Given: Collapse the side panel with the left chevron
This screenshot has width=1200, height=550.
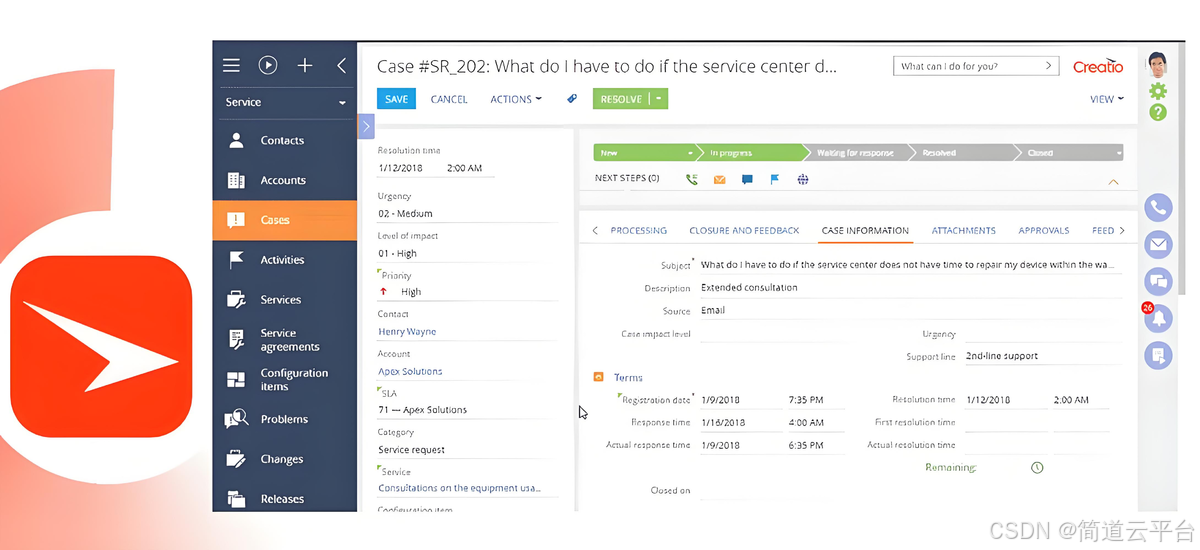Looking at the screenshot, I should click(x=341, y=66).
